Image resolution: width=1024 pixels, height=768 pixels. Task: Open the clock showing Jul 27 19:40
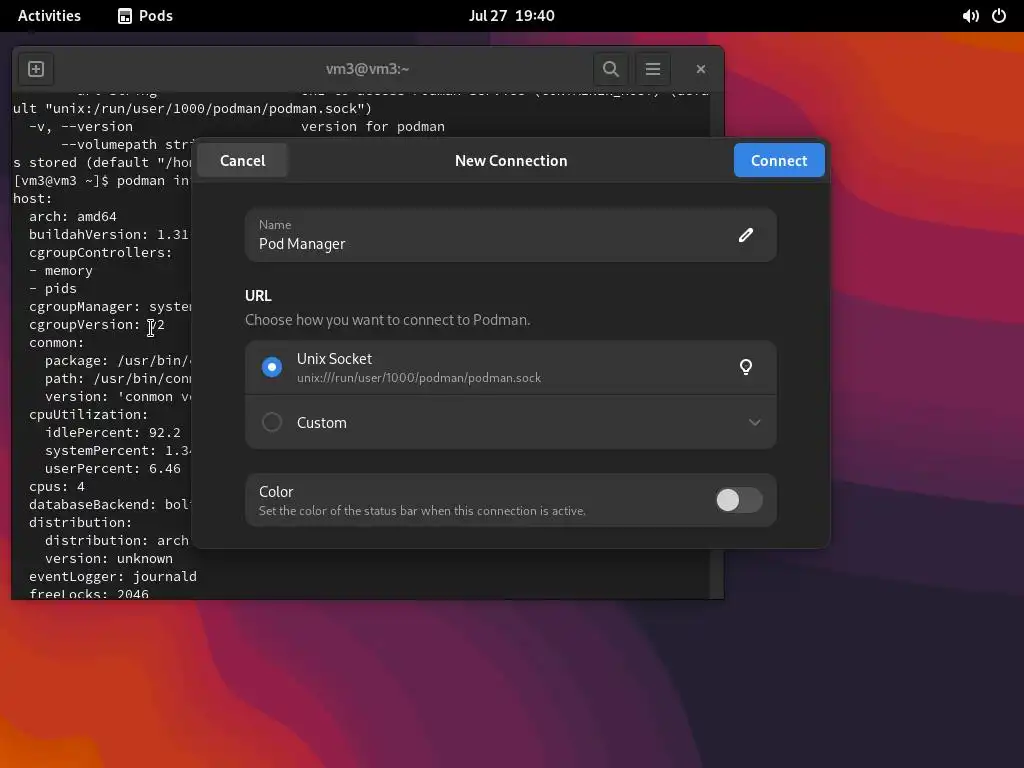(x=511, y=16)
